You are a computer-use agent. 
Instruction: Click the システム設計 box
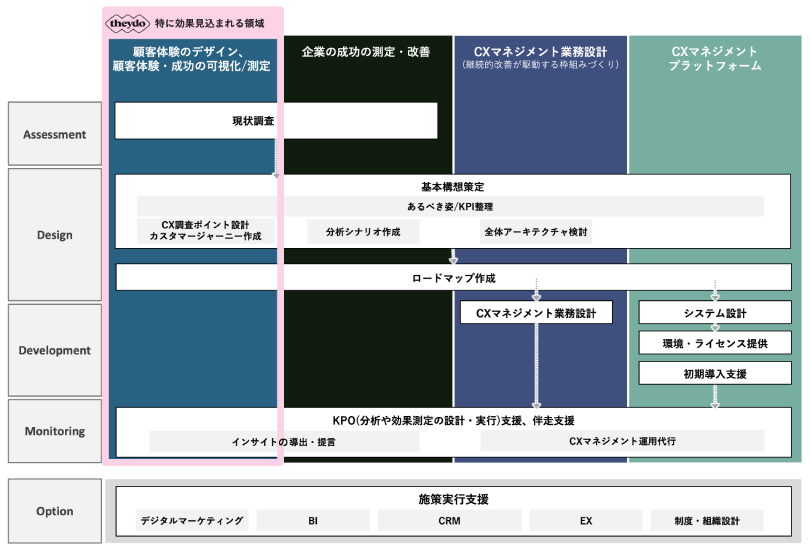tap(715, 312)
